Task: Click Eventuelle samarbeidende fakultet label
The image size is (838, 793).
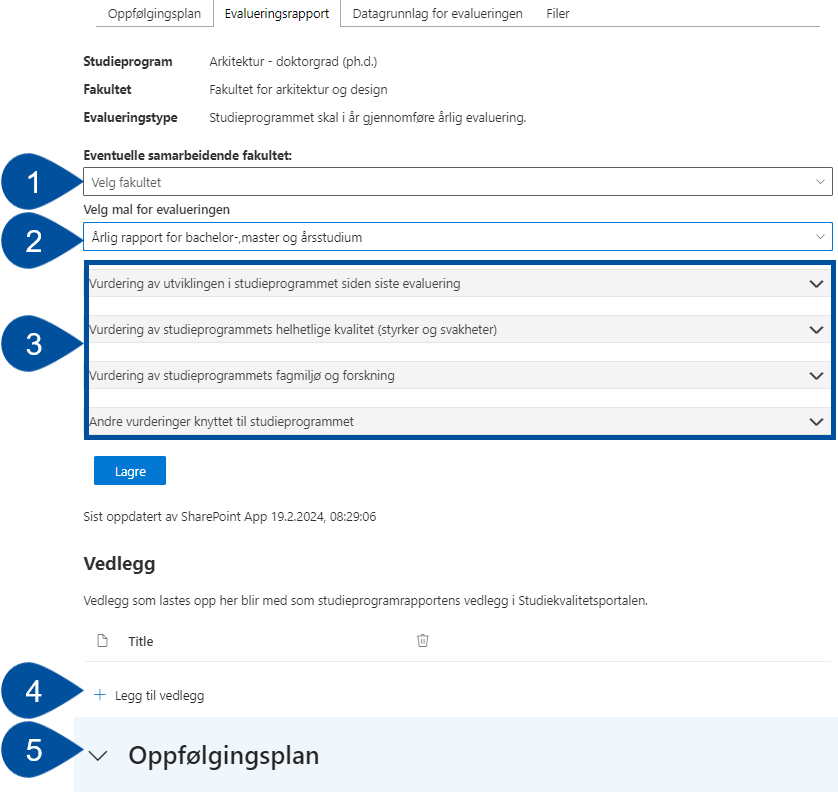Action: pyautogui.click(x=188, y=156)
